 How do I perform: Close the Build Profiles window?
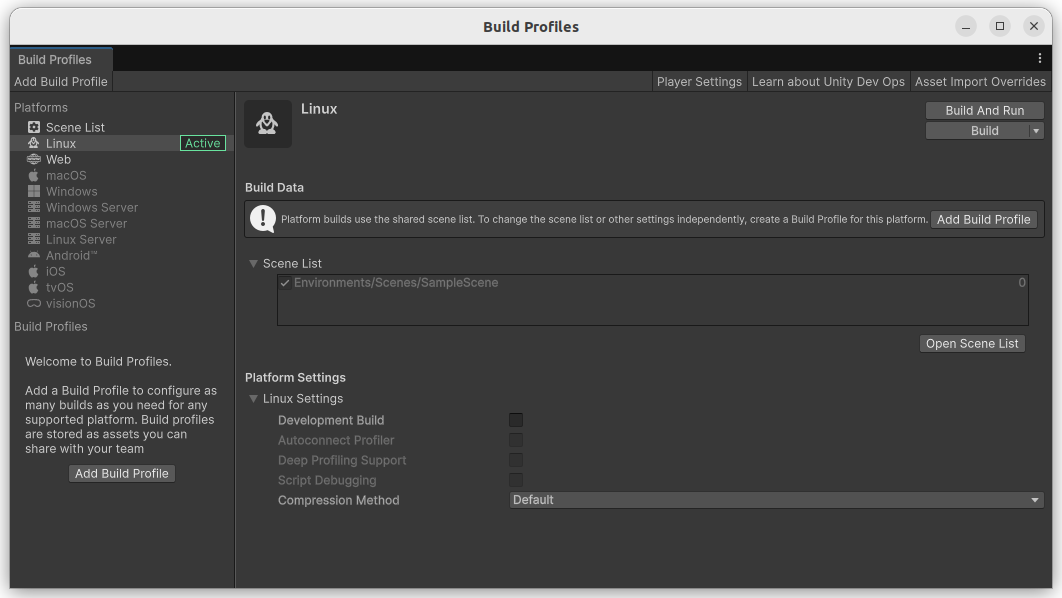(1034, 26)
